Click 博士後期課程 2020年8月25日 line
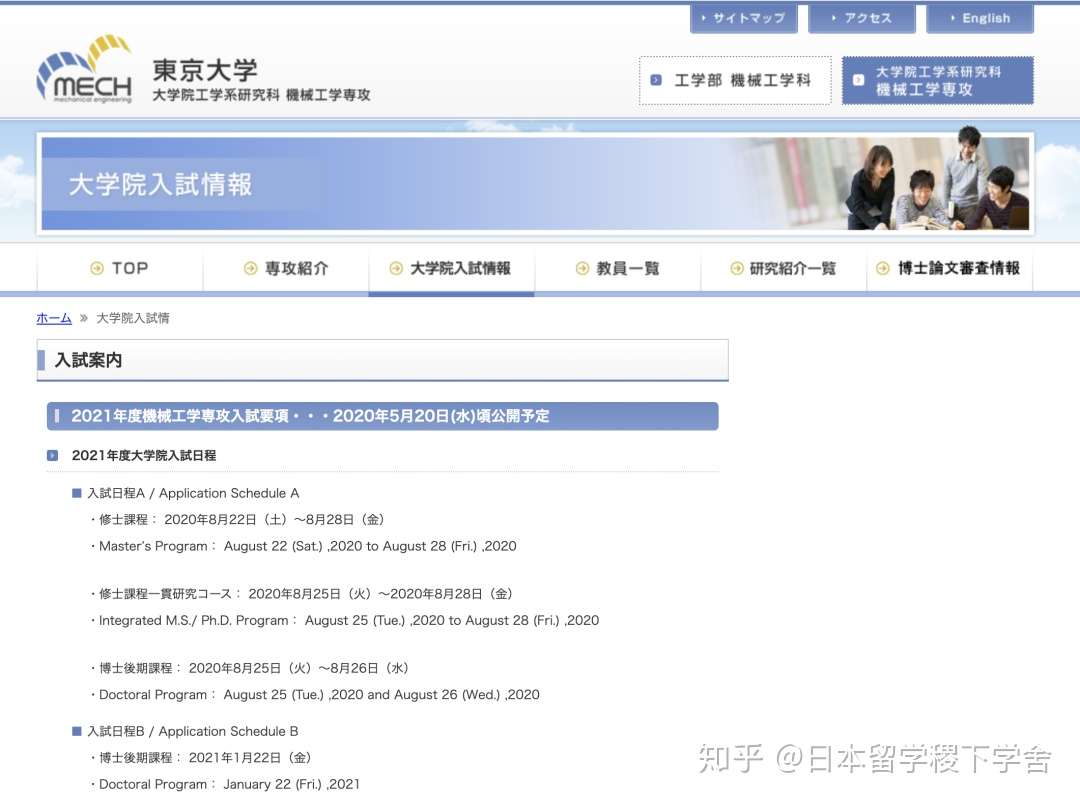The height and width of the screenshot is (803, 1080). (x=250, y=669)
